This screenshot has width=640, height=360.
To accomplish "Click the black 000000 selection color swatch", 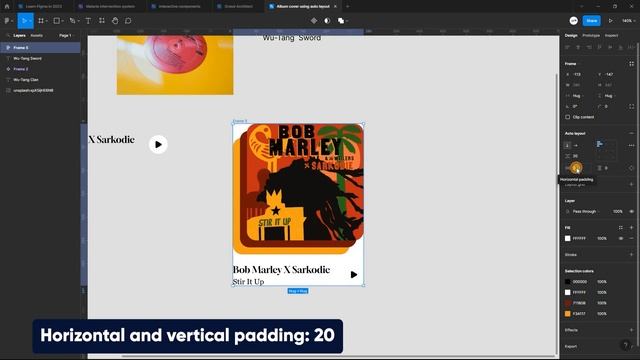I will coord(567,282).
